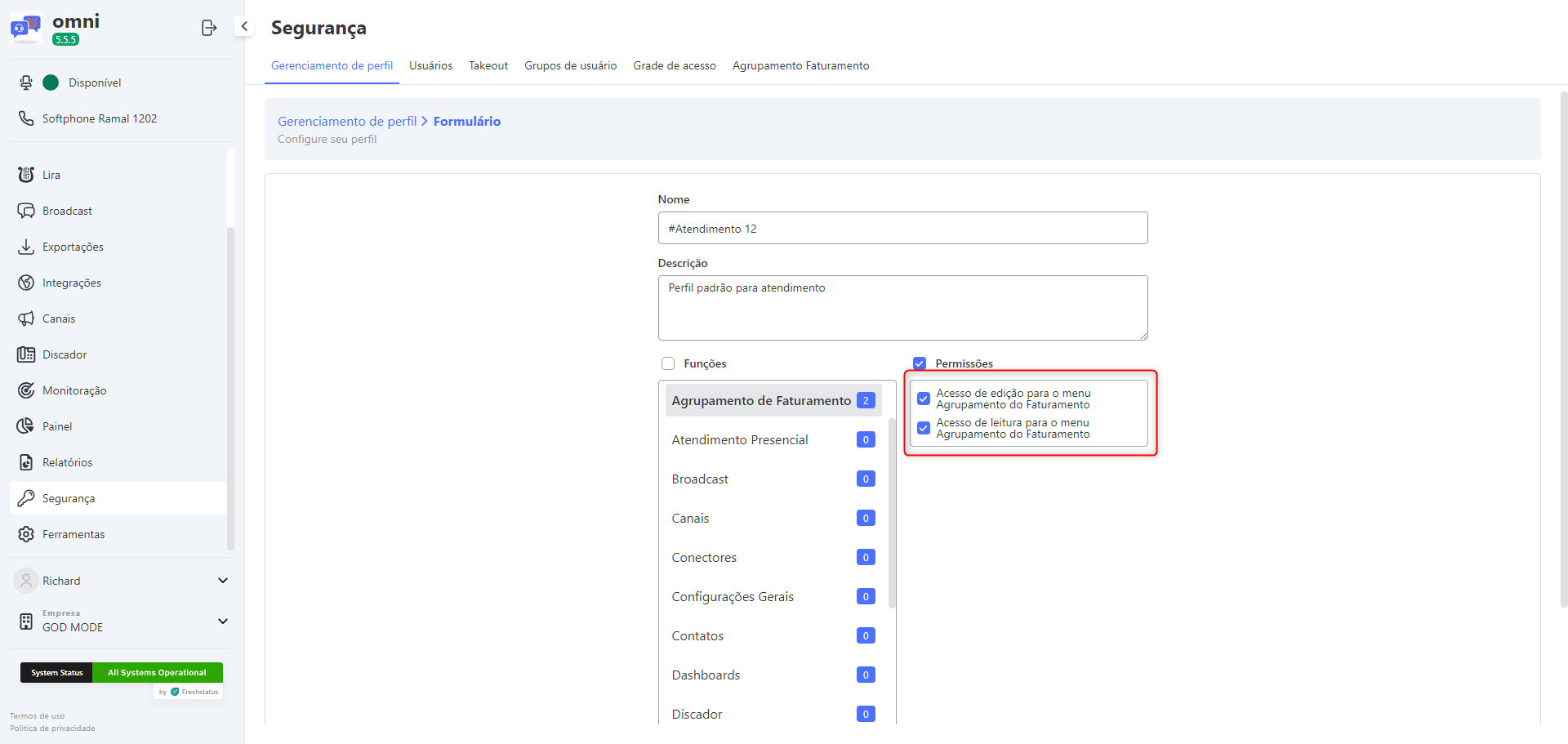
Task: Click the logout icon beside omni logo
Action: [x=208, y=28]
